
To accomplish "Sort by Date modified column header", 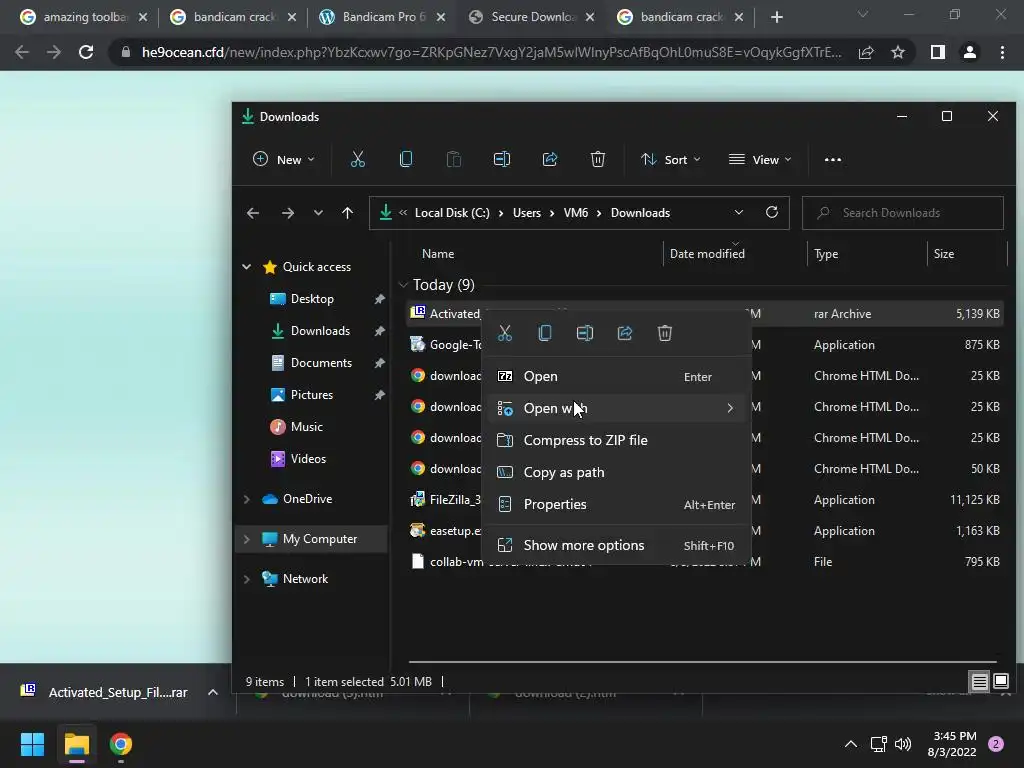I will point(707,253).
